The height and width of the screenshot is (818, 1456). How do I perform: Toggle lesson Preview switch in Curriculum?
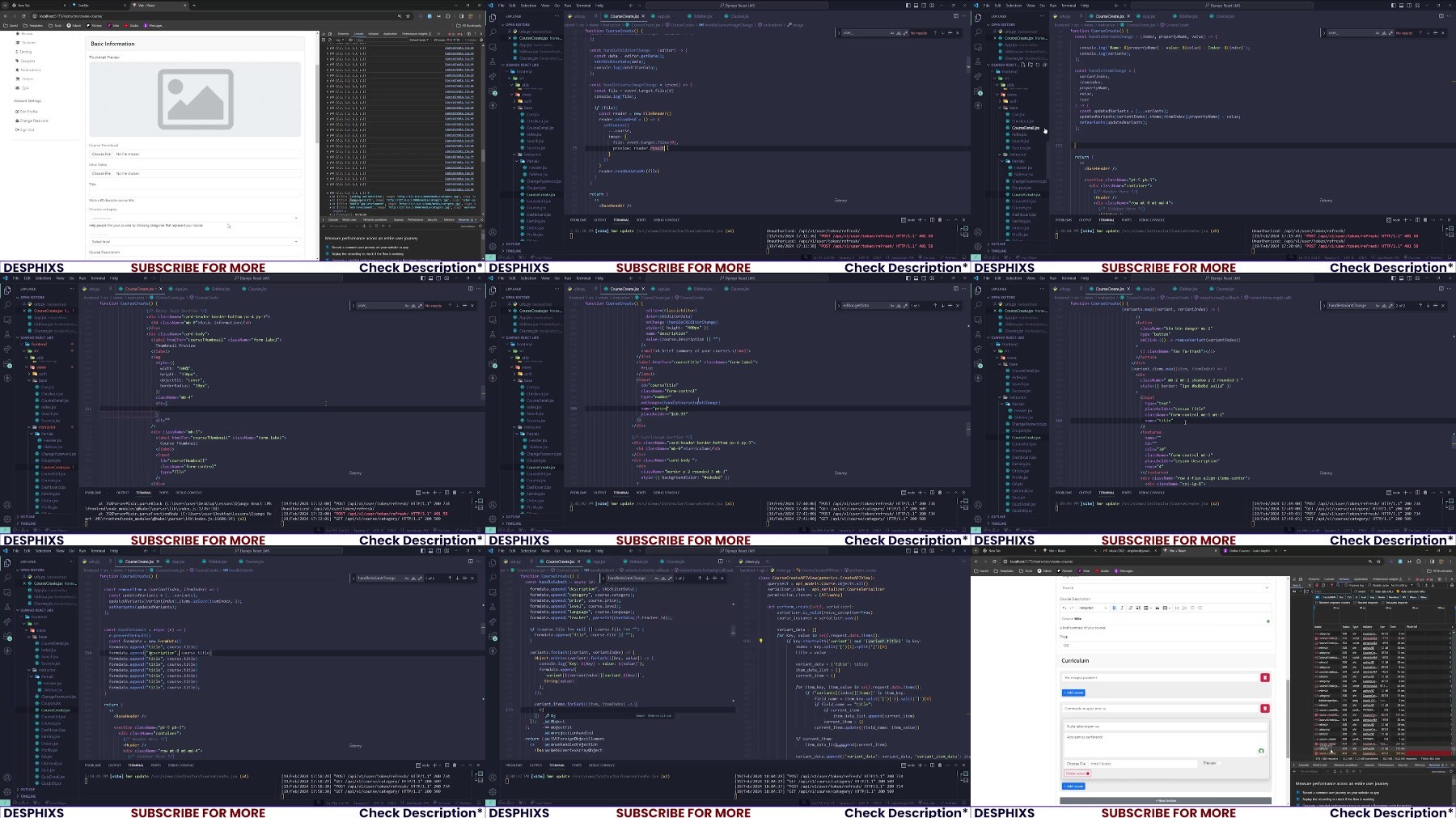tap(1219, 763)
